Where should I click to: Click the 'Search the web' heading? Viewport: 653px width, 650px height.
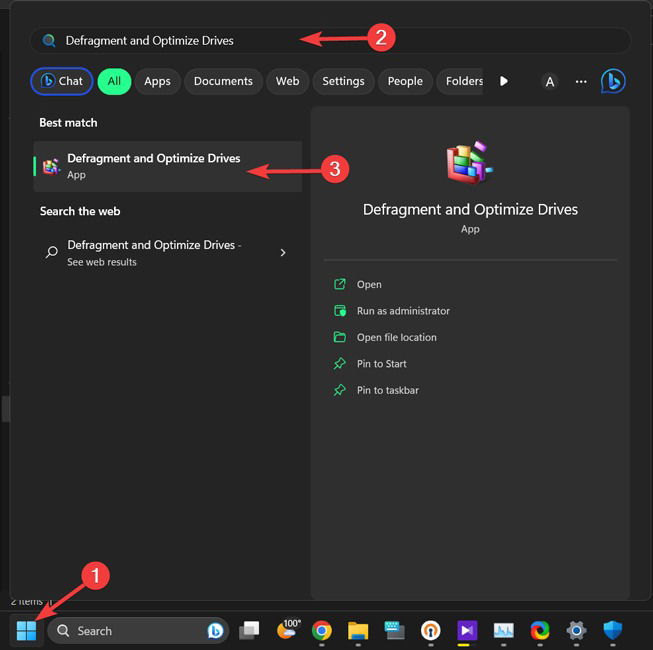point(80,211)
